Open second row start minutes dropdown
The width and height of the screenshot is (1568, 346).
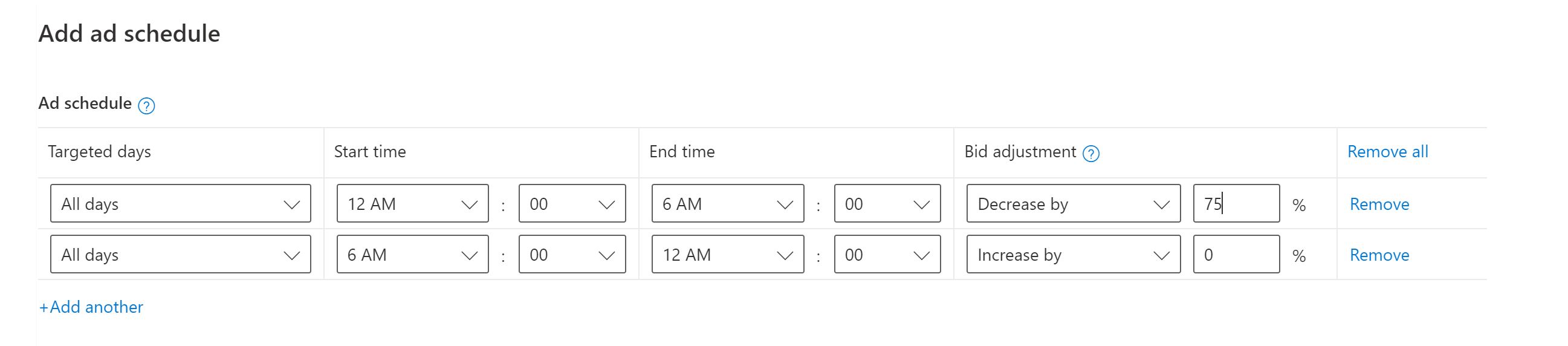pos(572,254)
